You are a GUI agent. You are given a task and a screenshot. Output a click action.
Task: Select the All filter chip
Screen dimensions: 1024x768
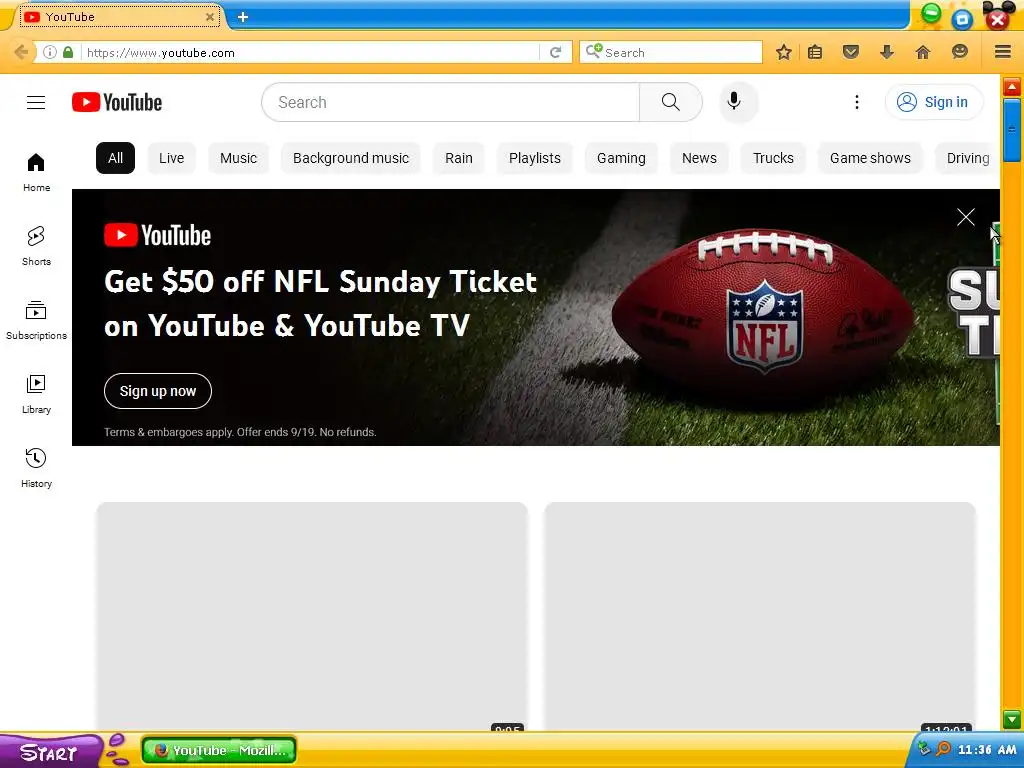[116, 158]
